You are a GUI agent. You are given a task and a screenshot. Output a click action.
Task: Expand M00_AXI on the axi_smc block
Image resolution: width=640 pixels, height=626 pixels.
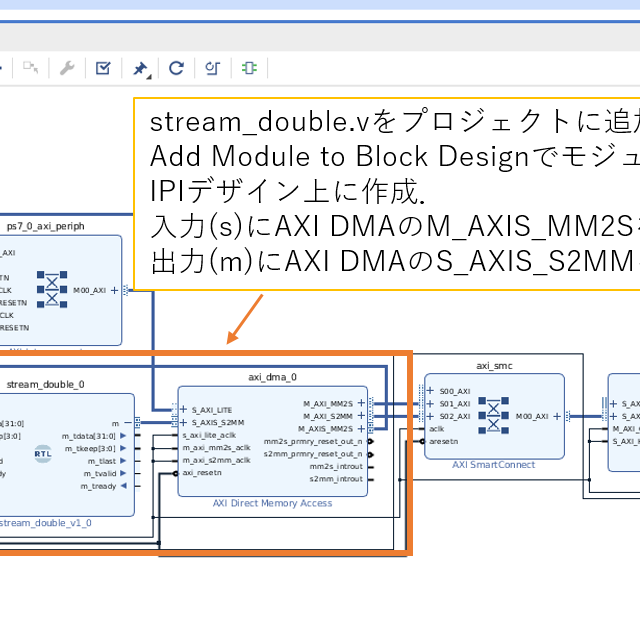click(x=555, y=416)
